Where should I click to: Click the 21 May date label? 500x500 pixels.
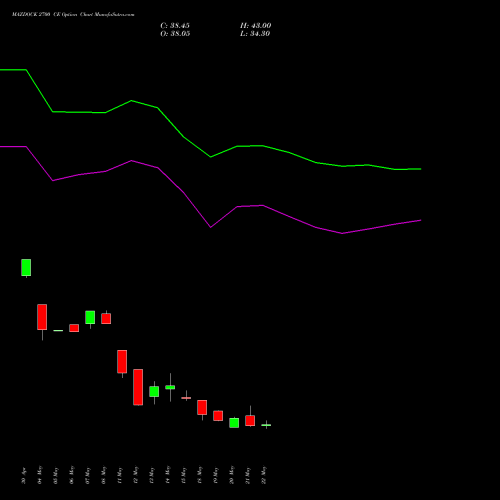[x=248, y=475]
